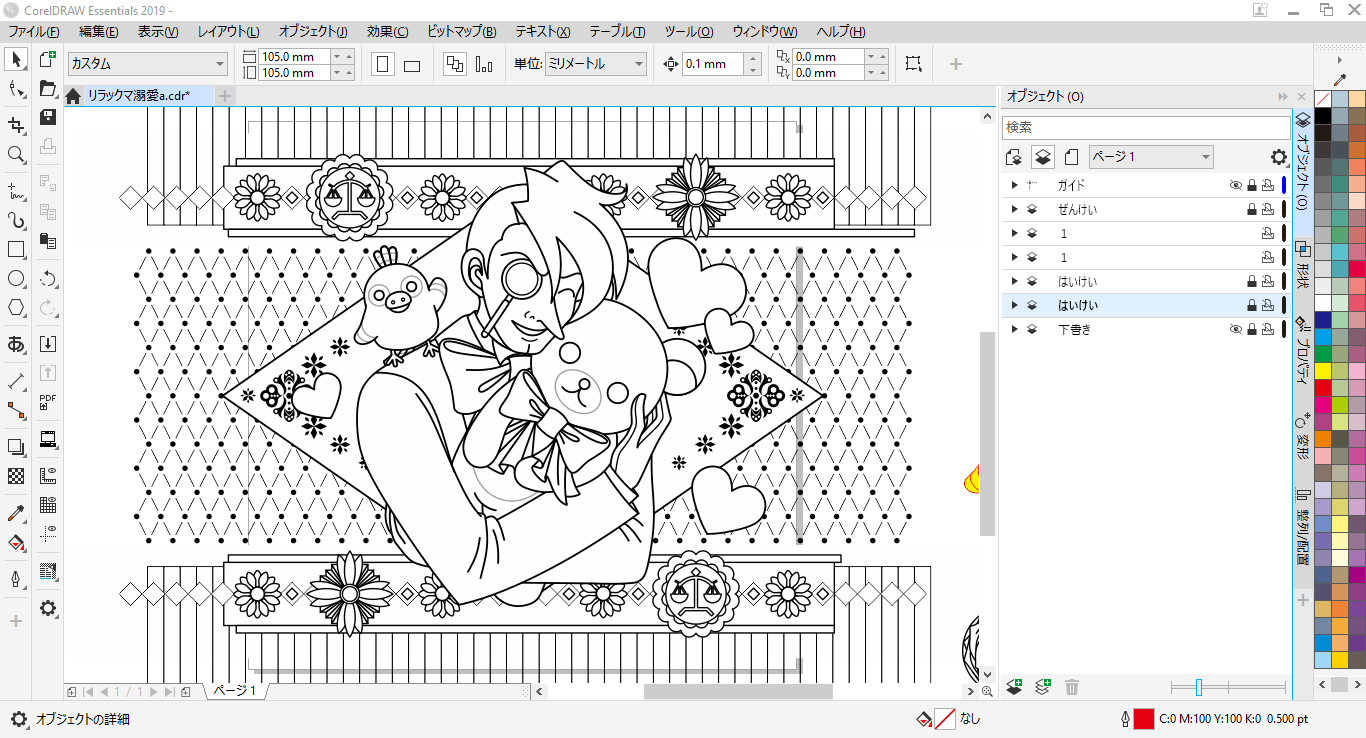Select the Rectangle tool
Screen dimensions: 1366x738
pos(16,250)
